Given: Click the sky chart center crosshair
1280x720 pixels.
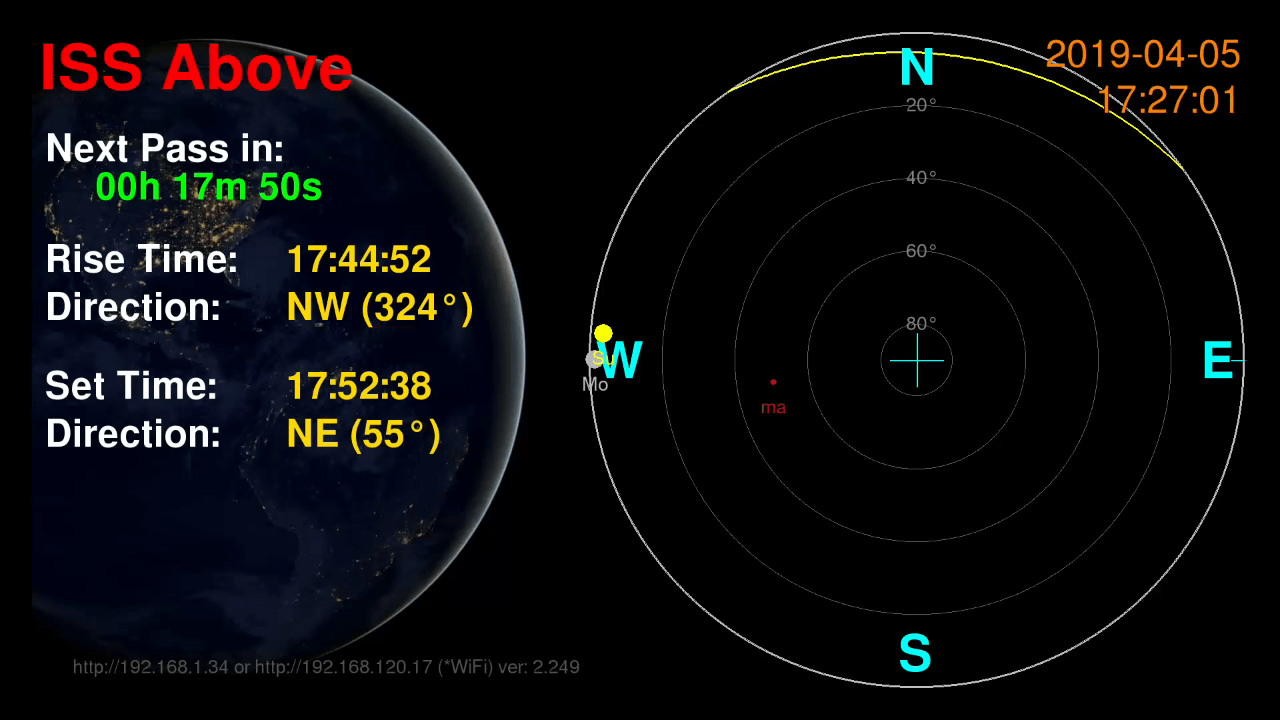Looking at the screenshot, I should click(x=917, y=360).
